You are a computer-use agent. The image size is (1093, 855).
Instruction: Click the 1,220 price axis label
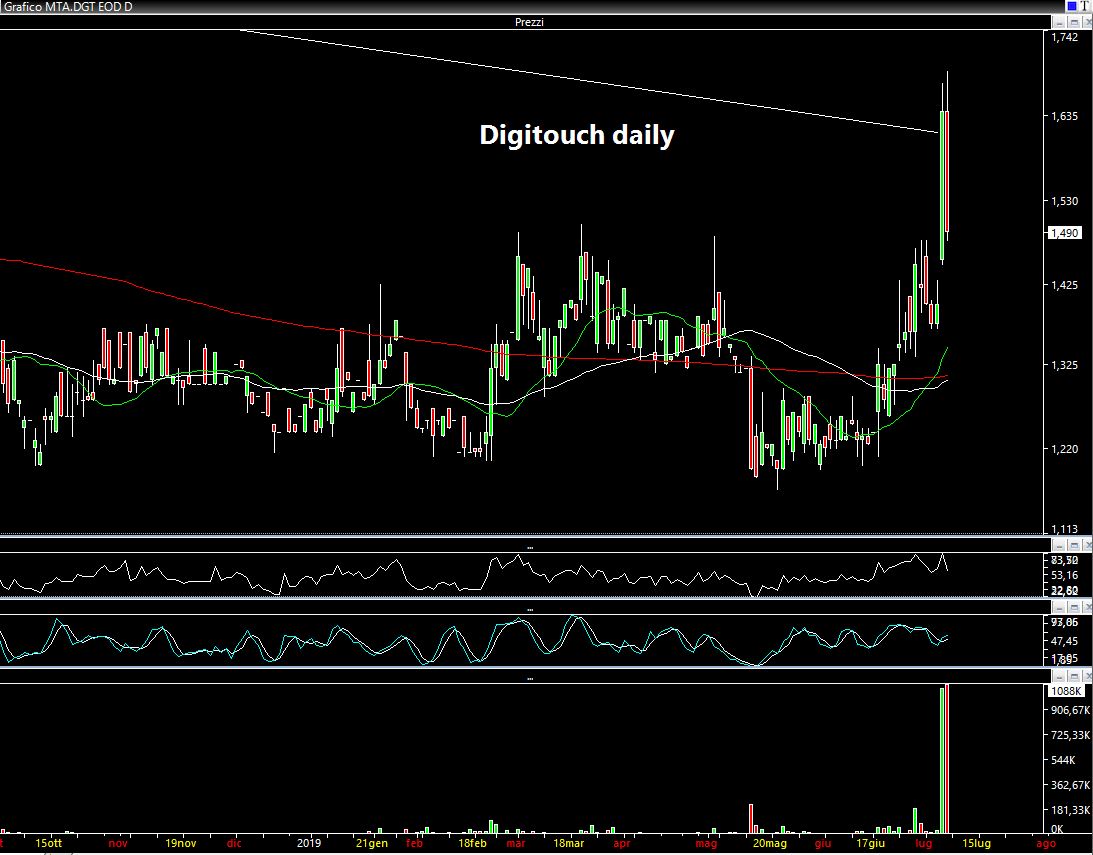point(1064,449)
